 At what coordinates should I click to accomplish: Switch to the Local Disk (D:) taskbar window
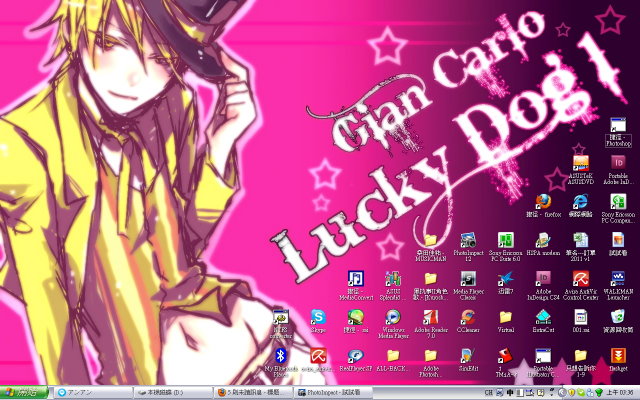173,393
